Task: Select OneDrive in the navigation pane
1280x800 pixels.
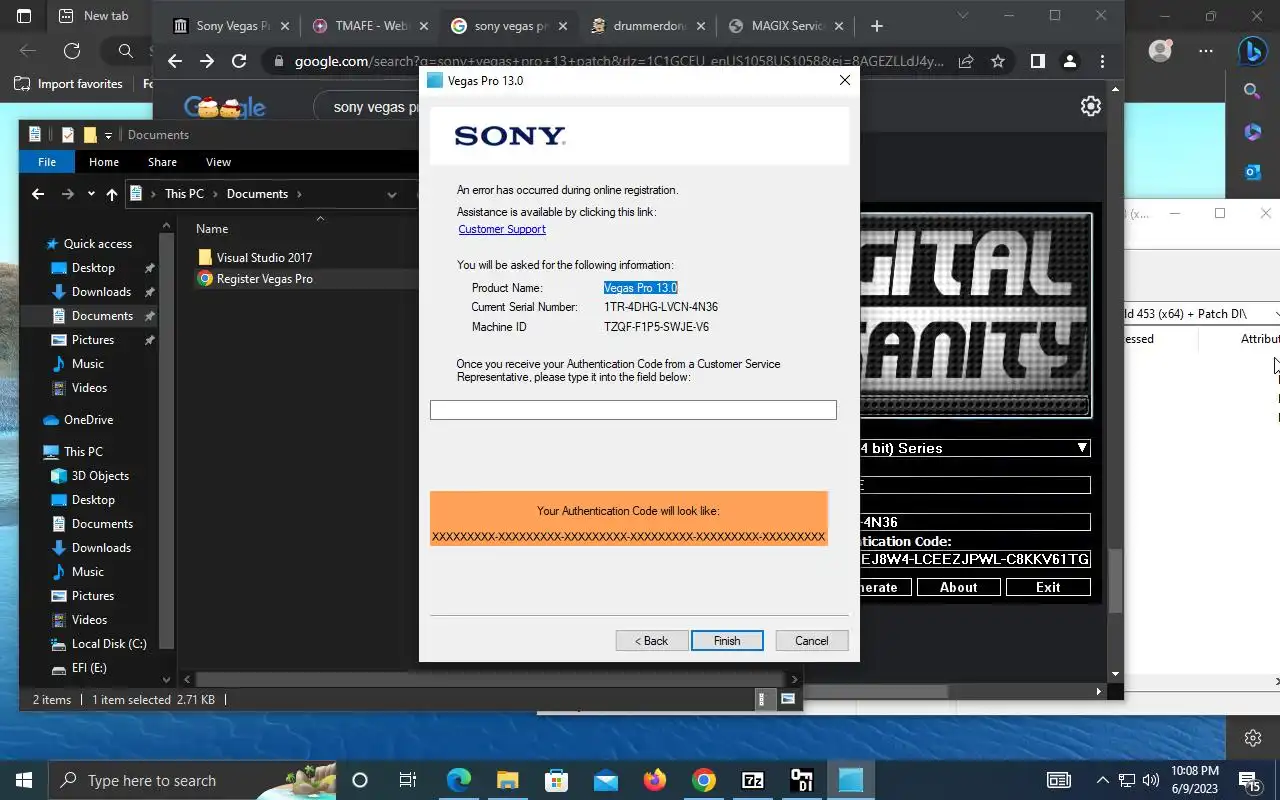Action: [x=88, y=420]
